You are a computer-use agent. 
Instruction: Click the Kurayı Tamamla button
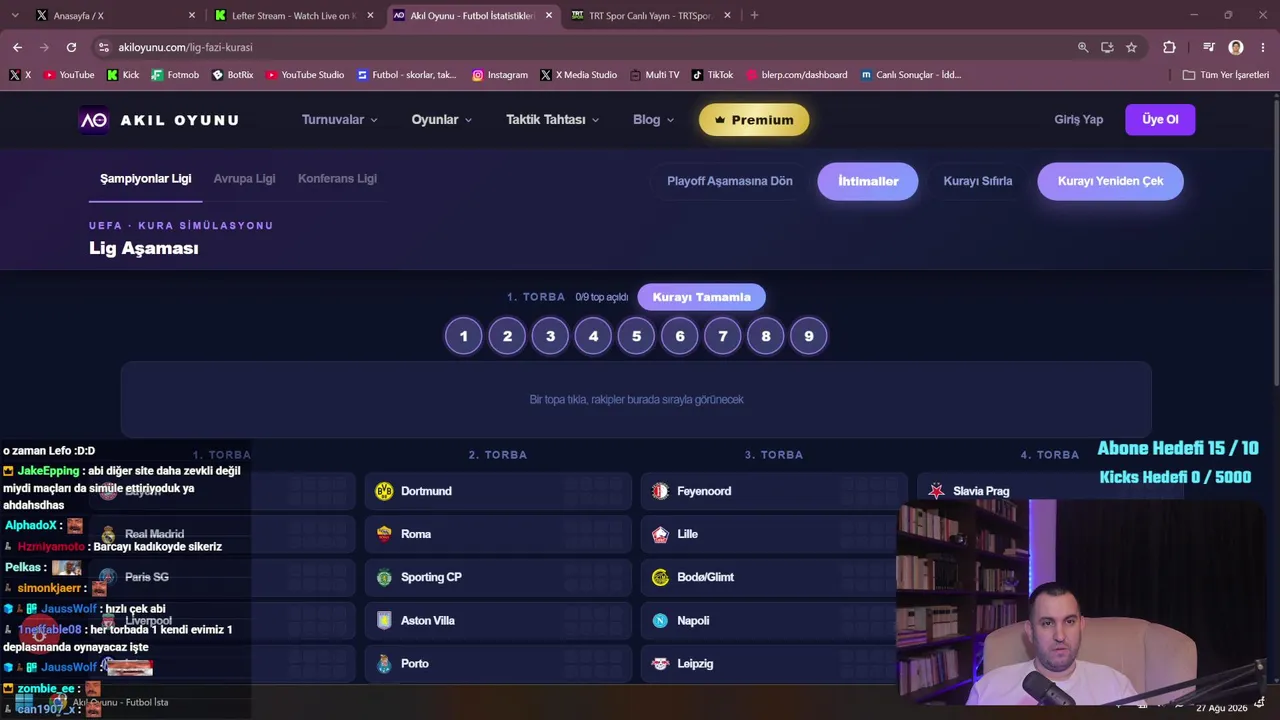tap(701, 297)
